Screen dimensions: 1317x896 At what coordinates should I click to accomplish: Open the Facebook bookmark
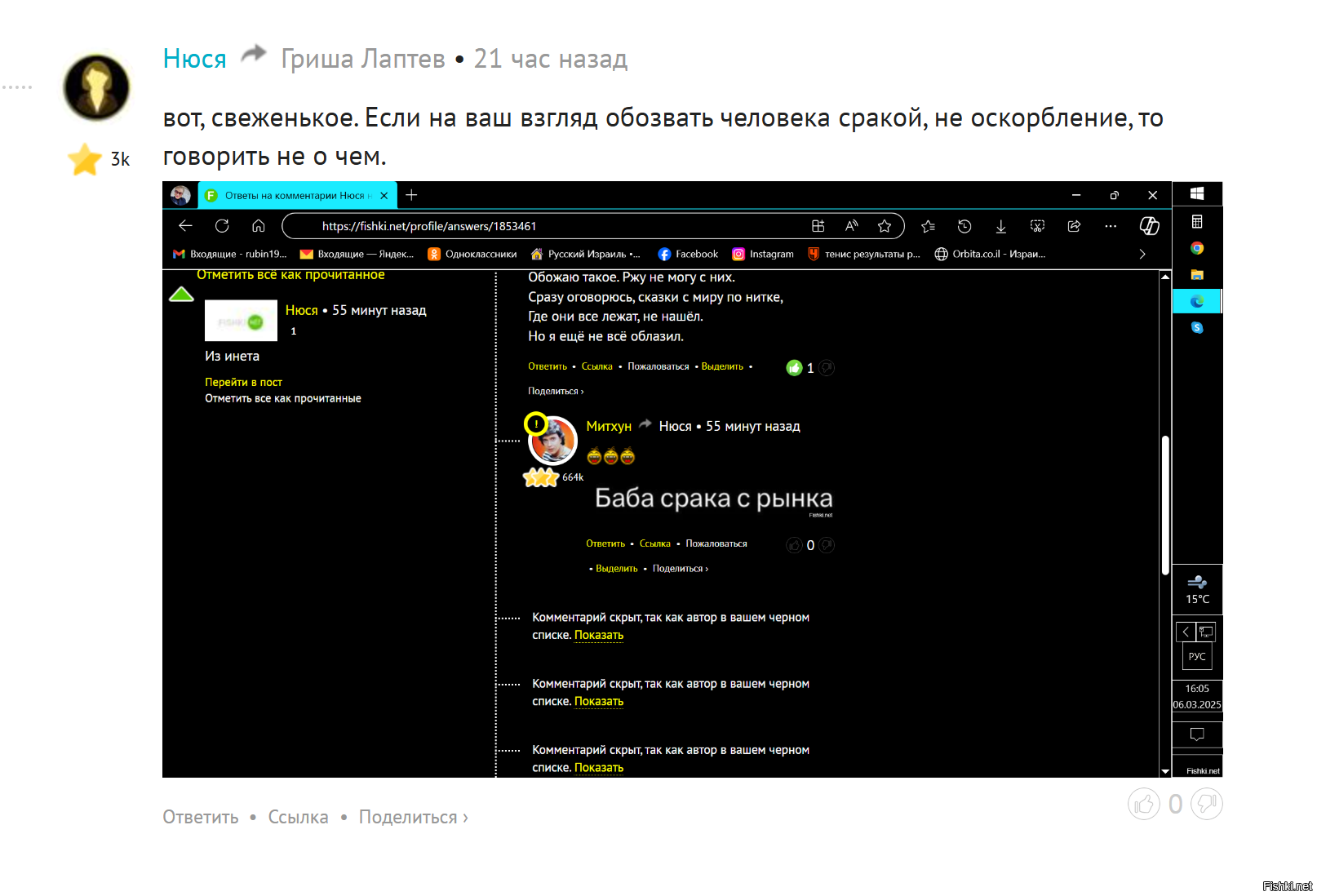pyautogui.click(x=688, y=254)
